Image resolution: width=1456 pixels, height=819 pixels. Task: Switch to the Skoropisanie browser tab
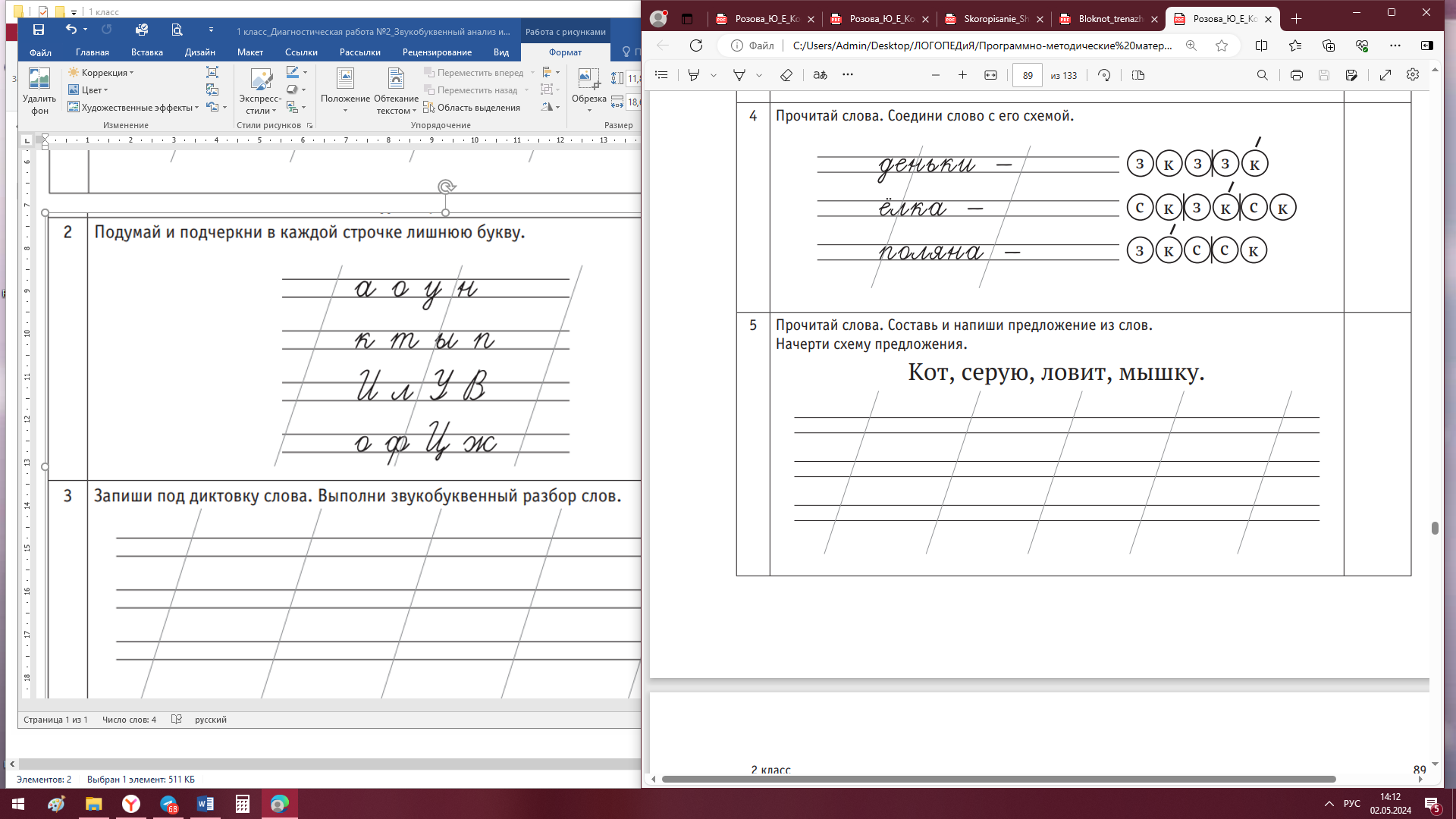994,19
